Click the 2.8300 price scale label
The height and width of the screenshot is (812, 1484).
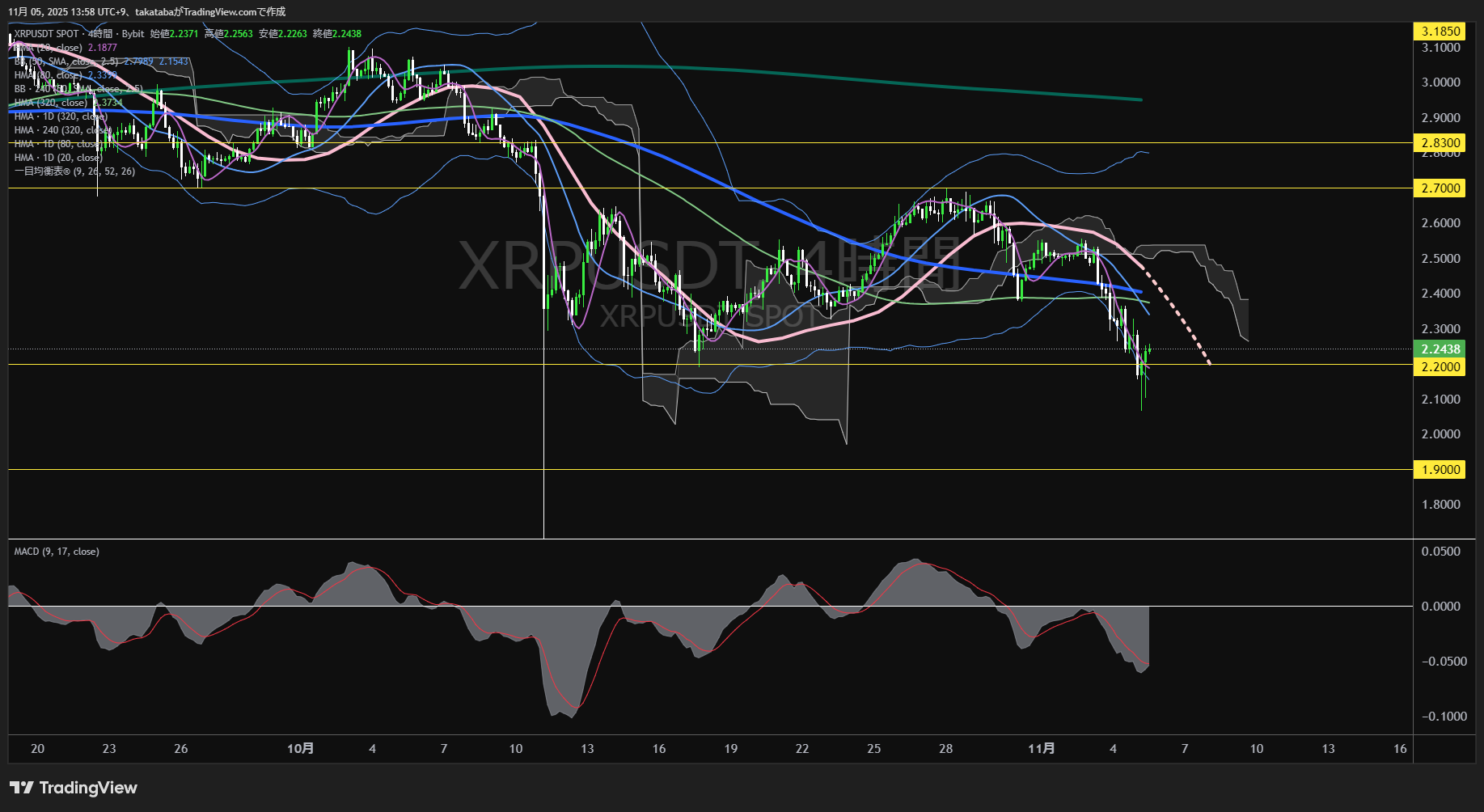coord(1443,142)
